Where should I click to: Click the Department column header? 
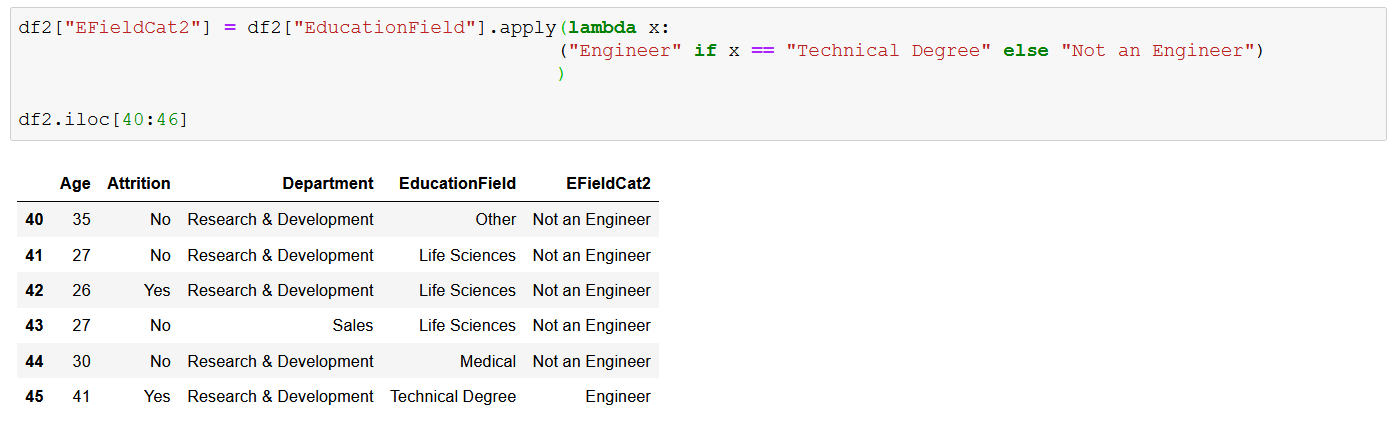coord(328,183)
